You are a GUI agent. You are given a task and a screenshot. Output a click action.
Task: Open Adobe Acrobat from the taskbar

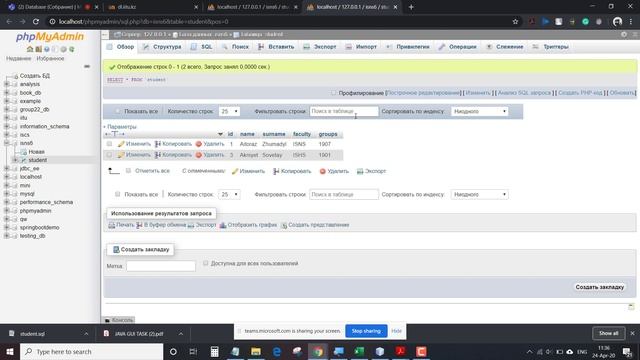point(400,351)
